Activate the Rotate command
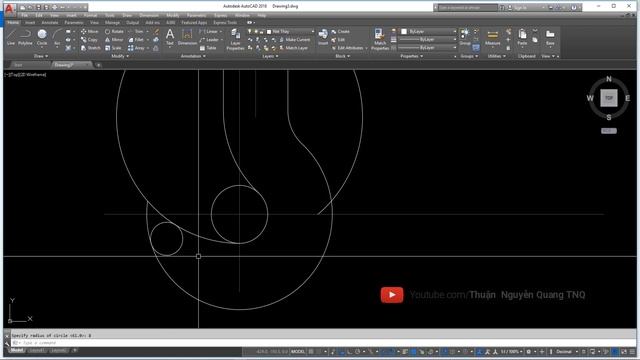This screenshot has width=640, height=360. click(x=114, y=31)
